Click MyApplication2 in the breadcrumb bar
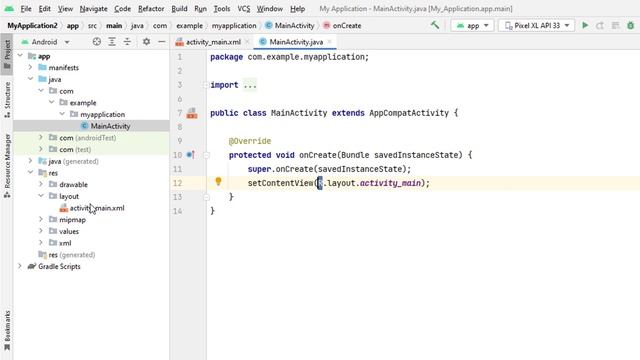Image resolution: width=640 pixels, height=360 pixels. [32, 25]
